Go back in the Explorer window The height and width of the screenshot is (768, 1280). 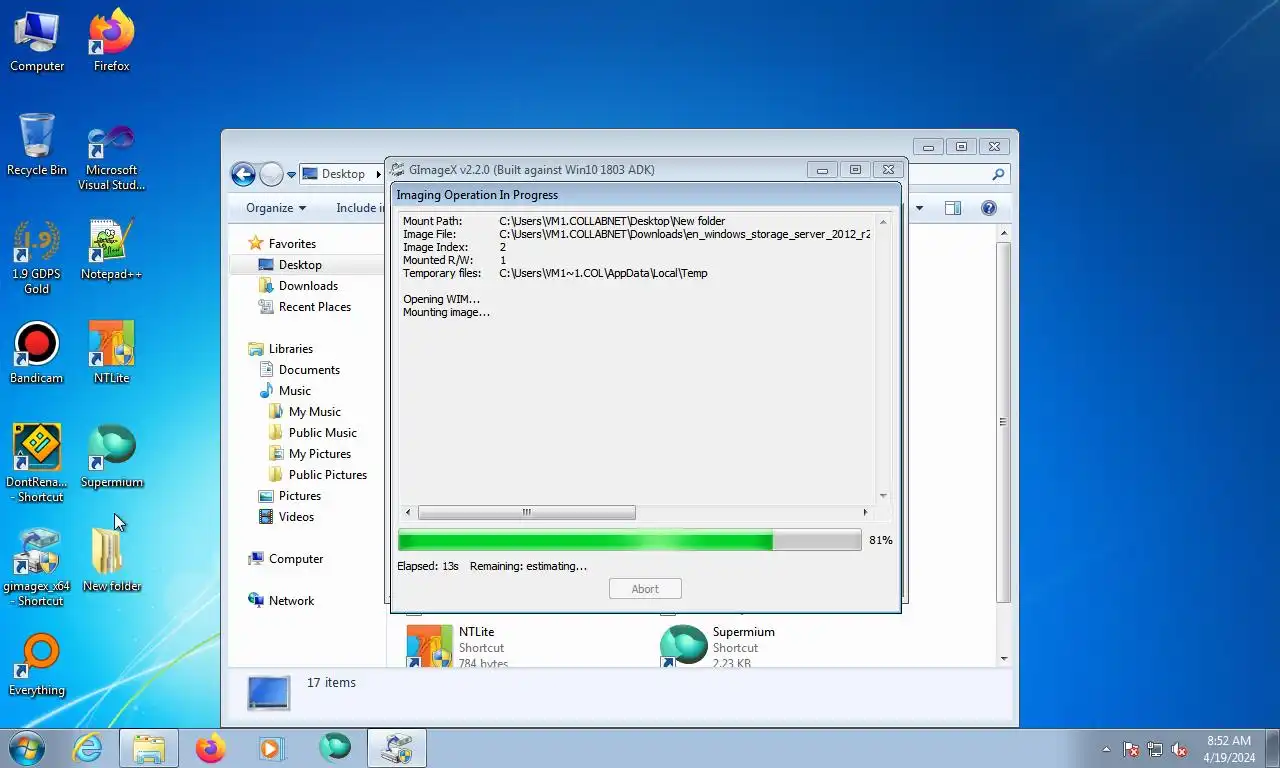pos(243,174)
